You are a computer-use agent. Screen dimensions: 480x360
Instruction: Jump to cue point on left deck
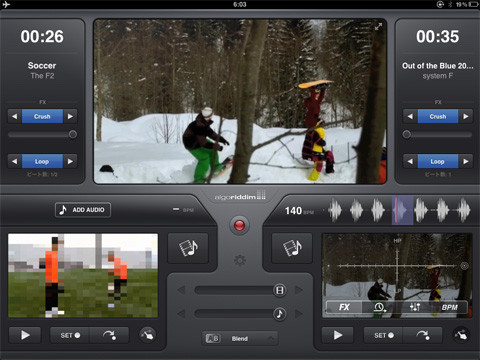tap(109, 335)
